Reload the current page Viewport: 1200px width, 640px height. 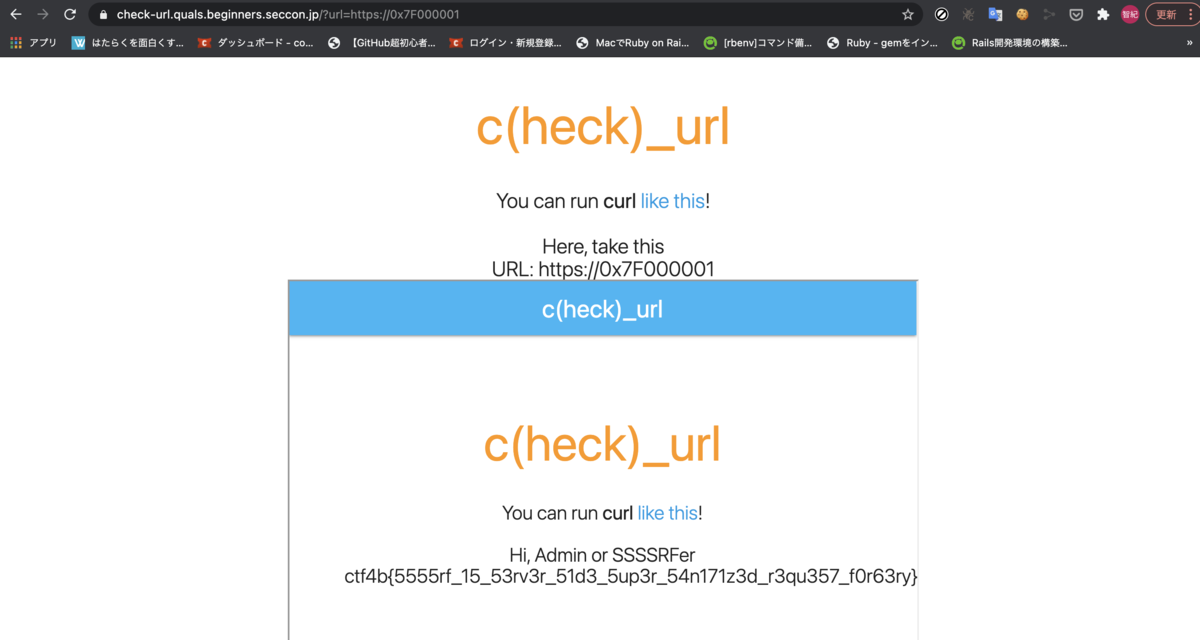pyautogui.click(x=69, y=15)
